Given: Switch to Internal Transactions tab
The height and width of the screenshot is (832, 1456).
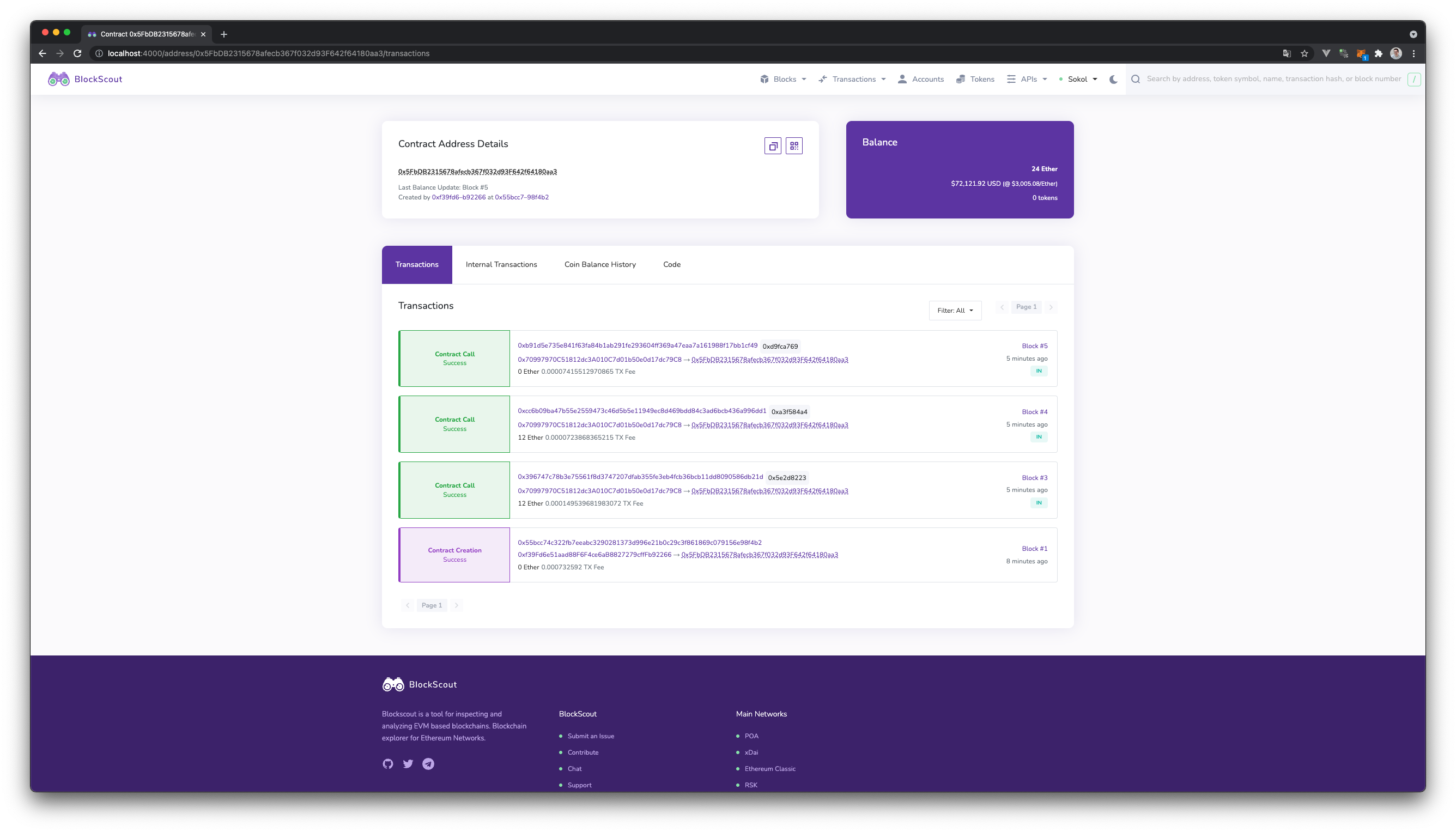Looking at the screenshot, I should click(501, 265).
